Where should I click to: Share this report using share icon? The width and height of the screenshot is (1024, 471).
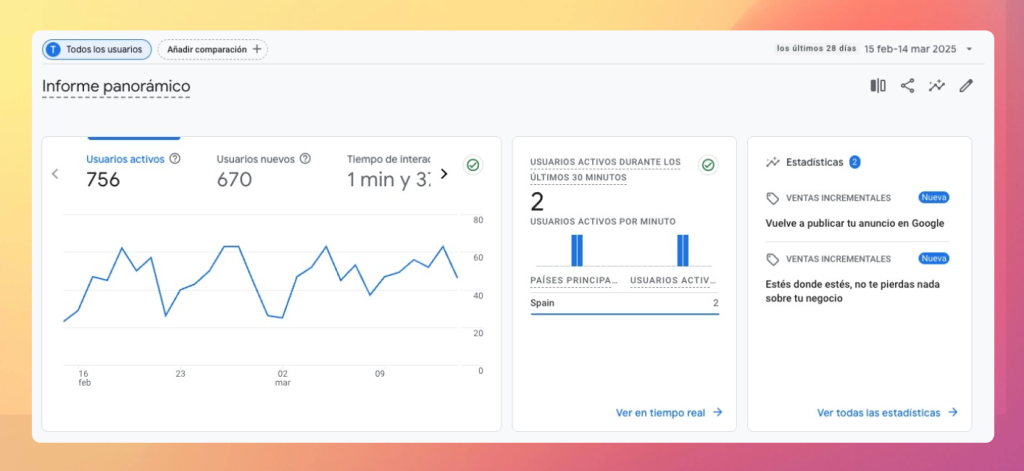[907, 86]
